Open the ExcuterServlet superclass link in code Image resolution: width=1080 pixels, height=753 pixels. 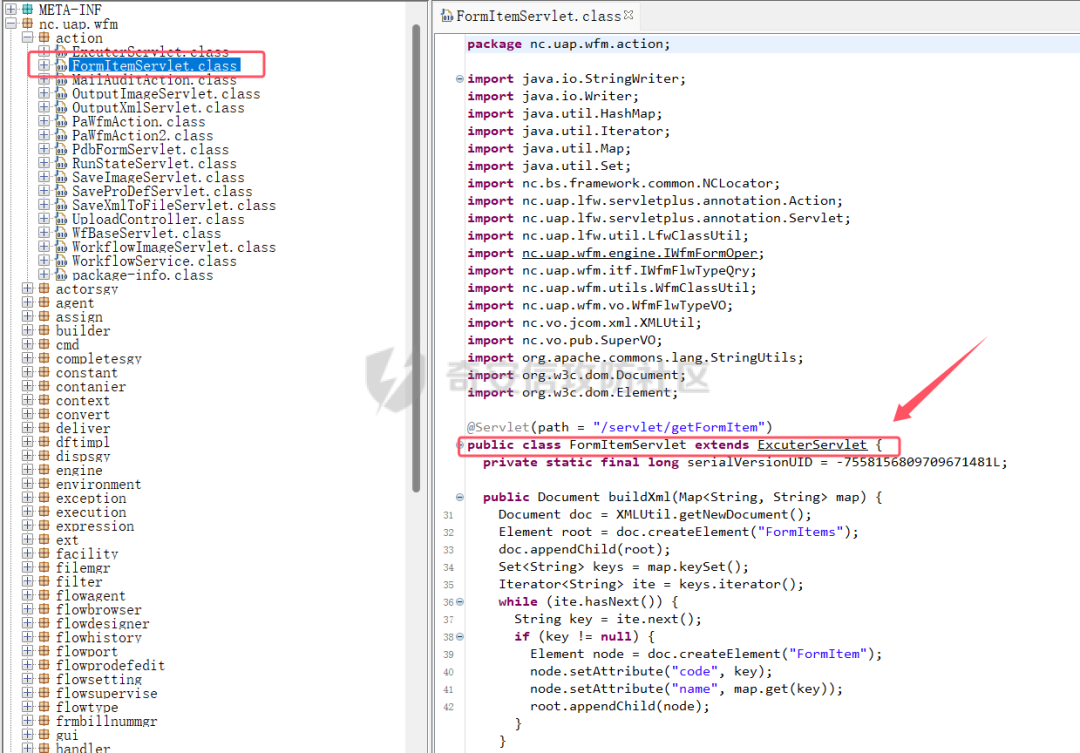[812, 445]
